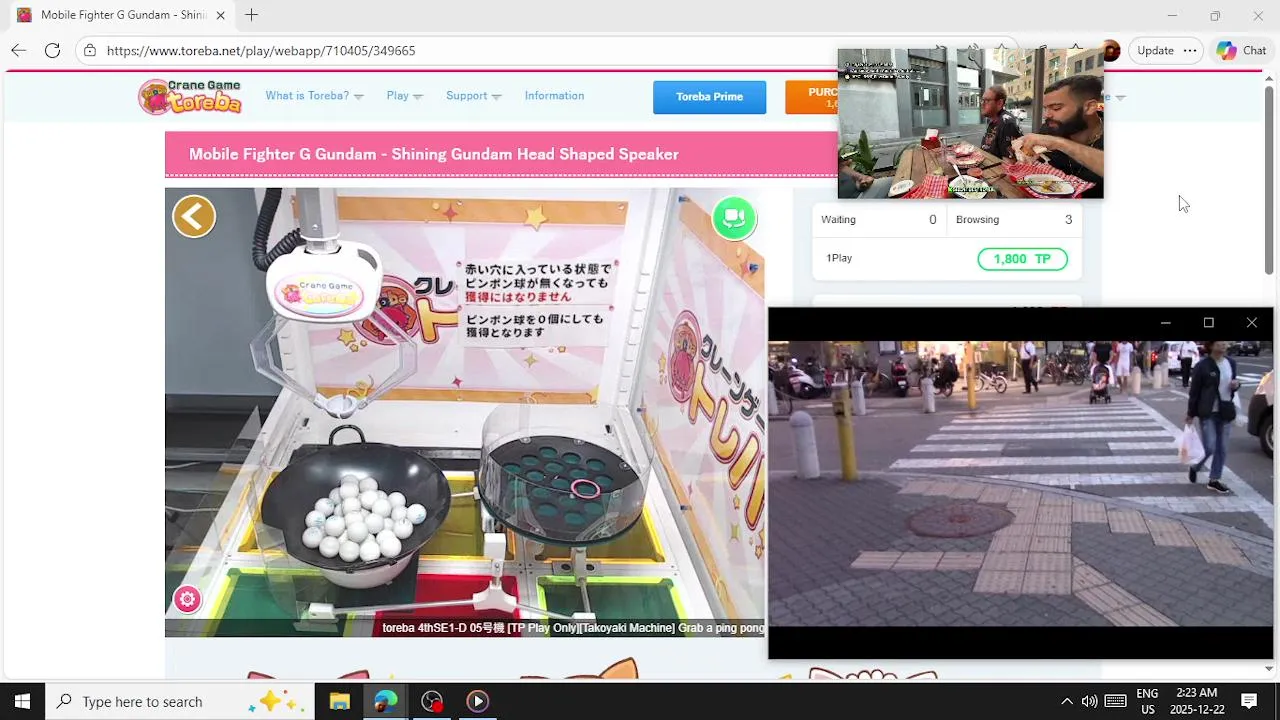1280x720 pixels.
Task: Close the video player window
Action: (x=1252, y=323)
